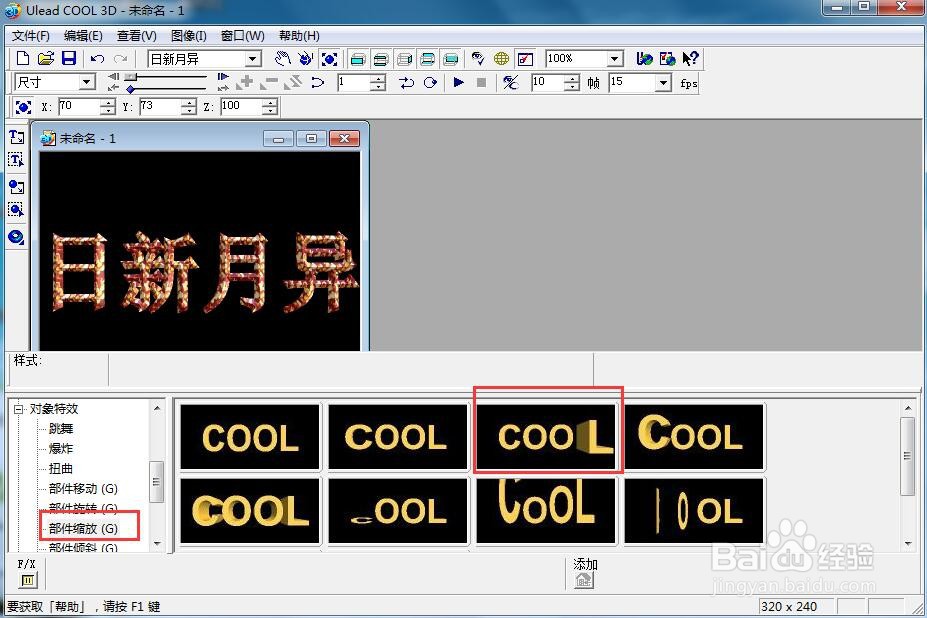
Task: Click down arrow of effect tree scrollbar
Action: [157, 543]
